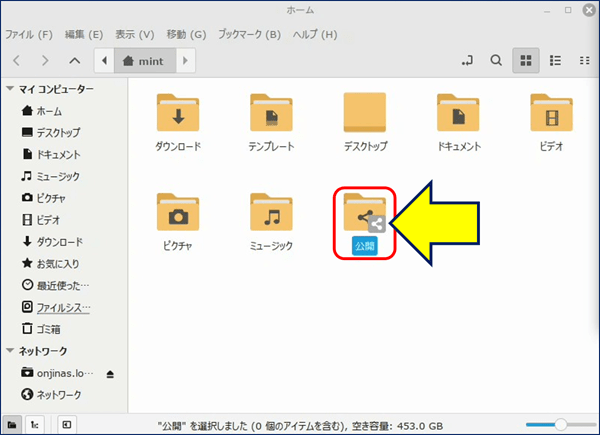Collapse the ネットワーク section
The image size is (600, 435).
(10, 350)
